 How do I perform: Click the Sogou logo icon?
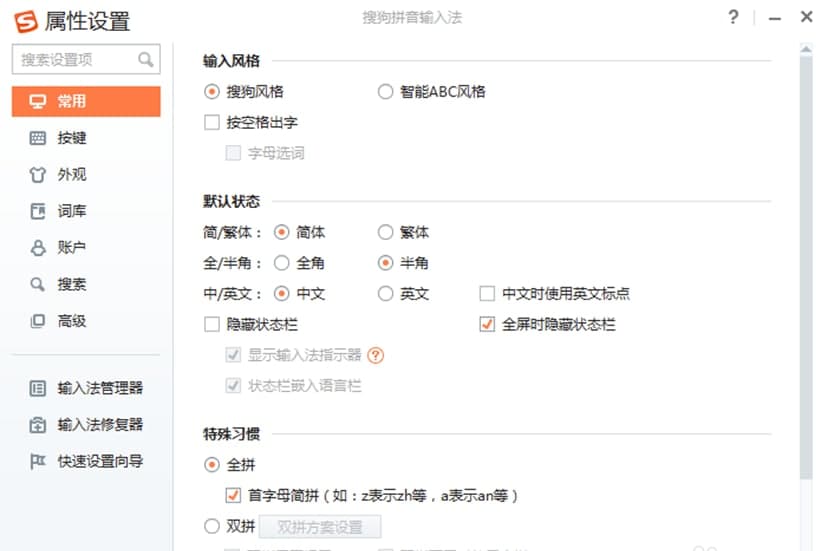point(26,21)
